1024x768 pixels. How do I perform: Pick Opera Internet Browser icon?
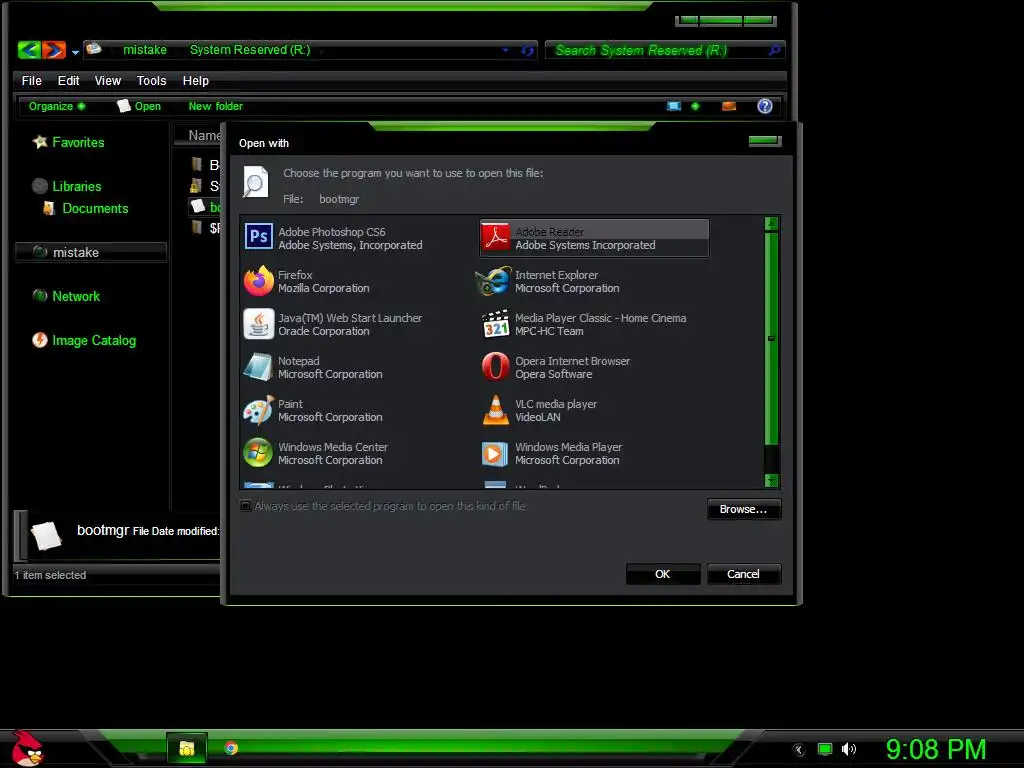[x=496, y=366]
